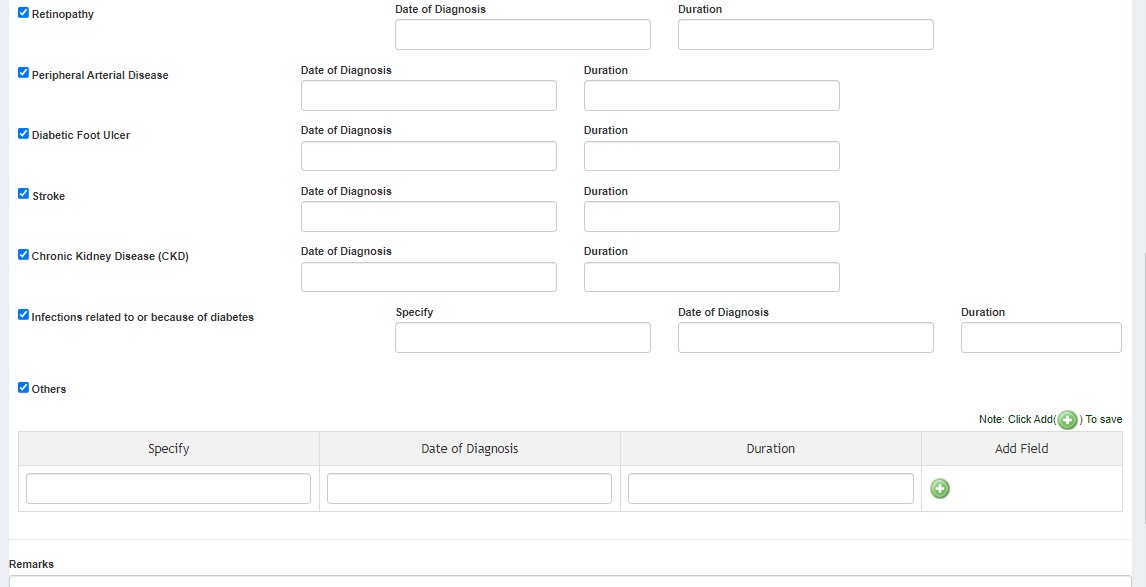This screenshot has width=1146, height=587.
Task: Toggle Infections related to diabetes checkbox
Action: click(x=23, y=315)
